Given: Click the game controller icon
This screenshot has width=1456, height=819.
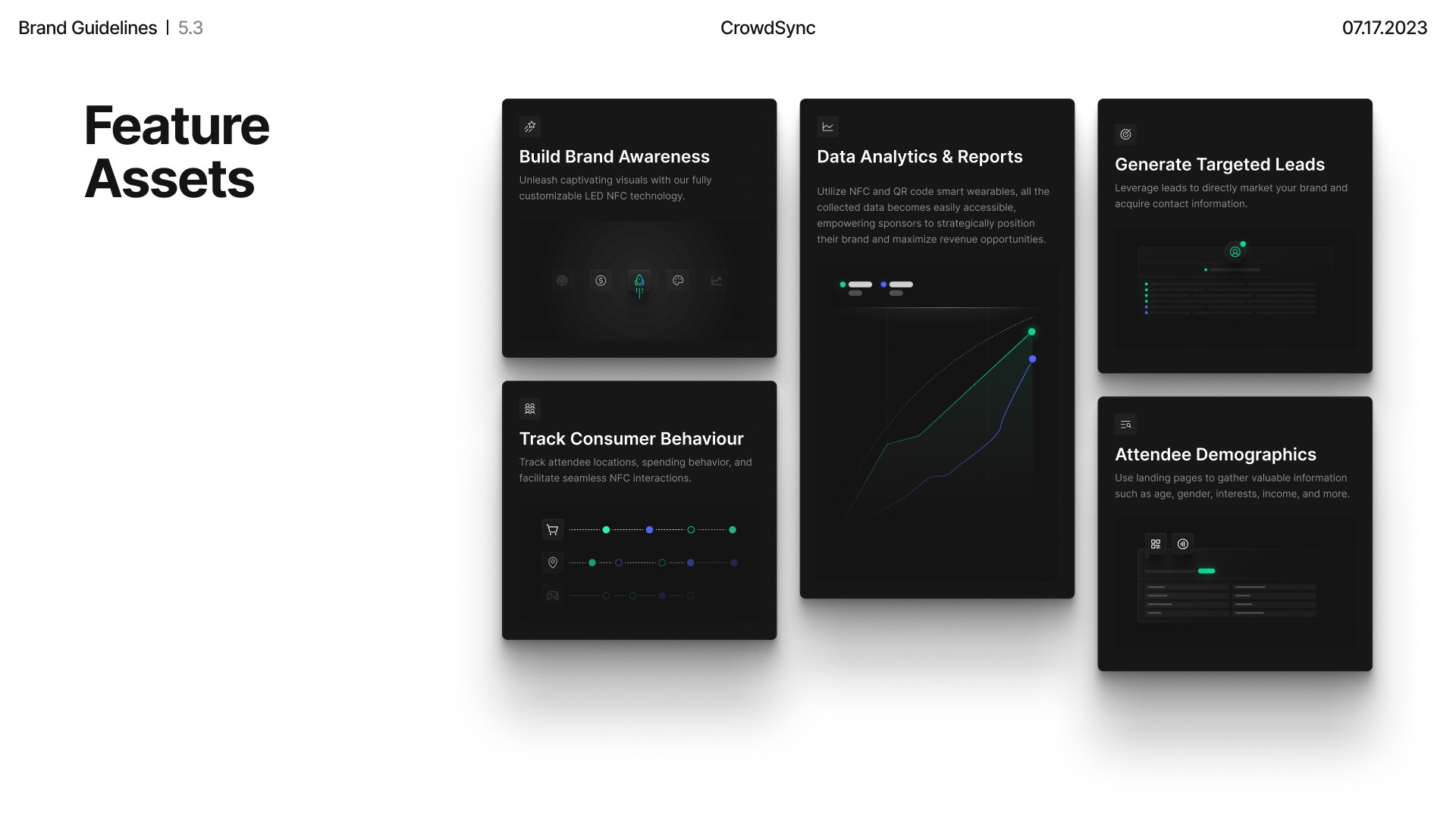Looking at the screenshot, I should [x=553, y=596].
